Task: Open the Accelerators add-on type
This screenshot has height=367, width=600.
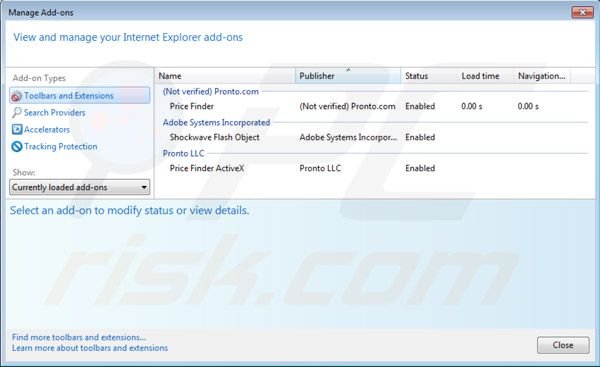Action: (x=47, y=129)
